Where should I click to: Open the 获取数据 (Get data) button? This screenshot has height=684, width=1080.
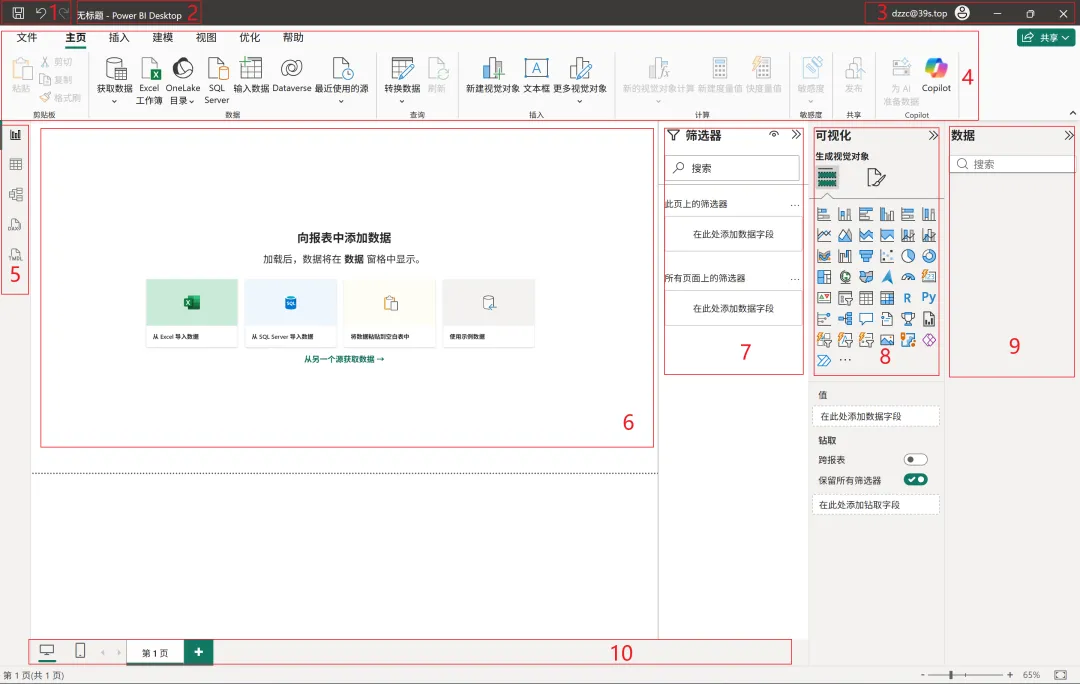114,81
